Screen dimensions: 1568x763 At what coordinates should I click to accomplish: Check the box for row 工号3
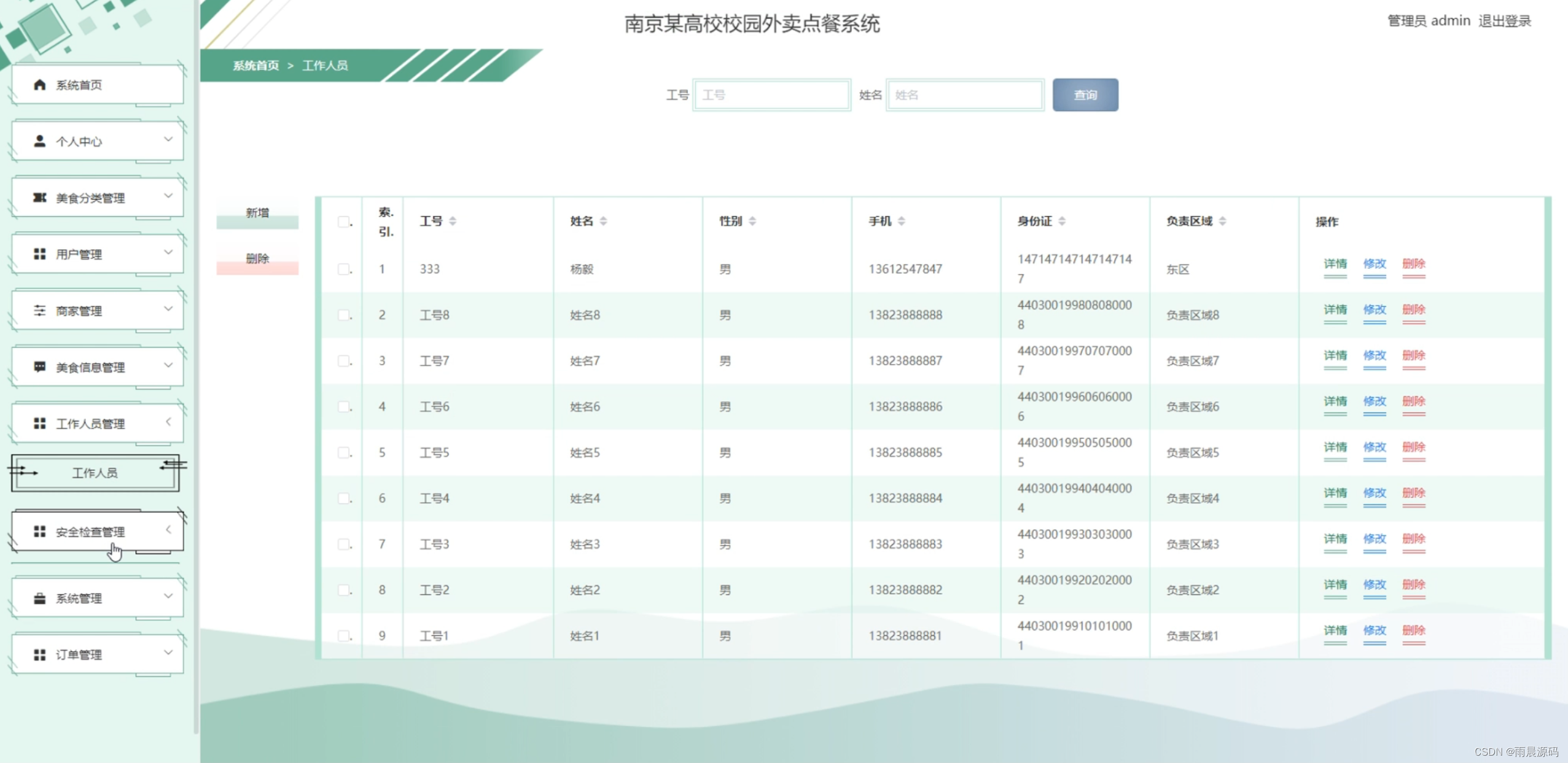(344, 544)
